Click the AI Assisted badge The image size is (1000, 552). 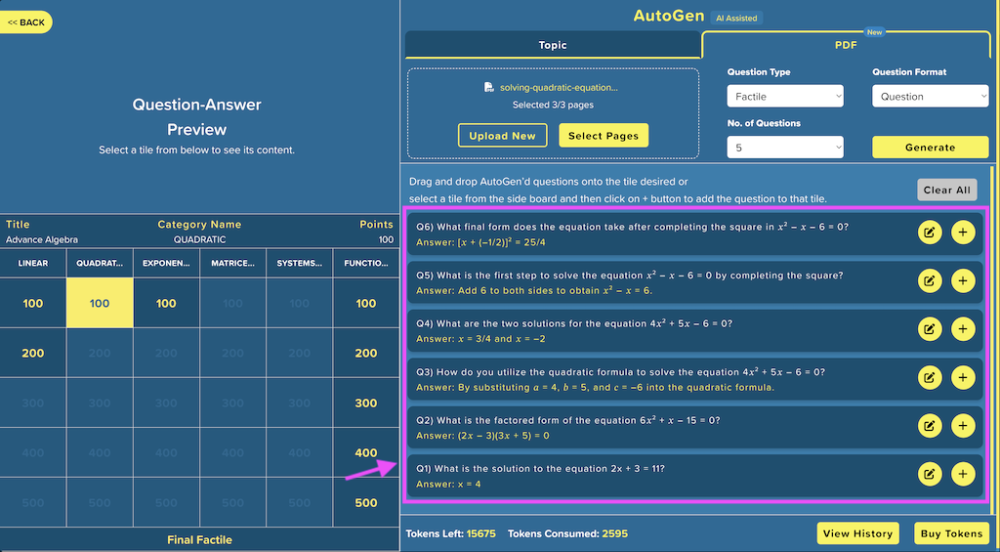coord(736,18)
